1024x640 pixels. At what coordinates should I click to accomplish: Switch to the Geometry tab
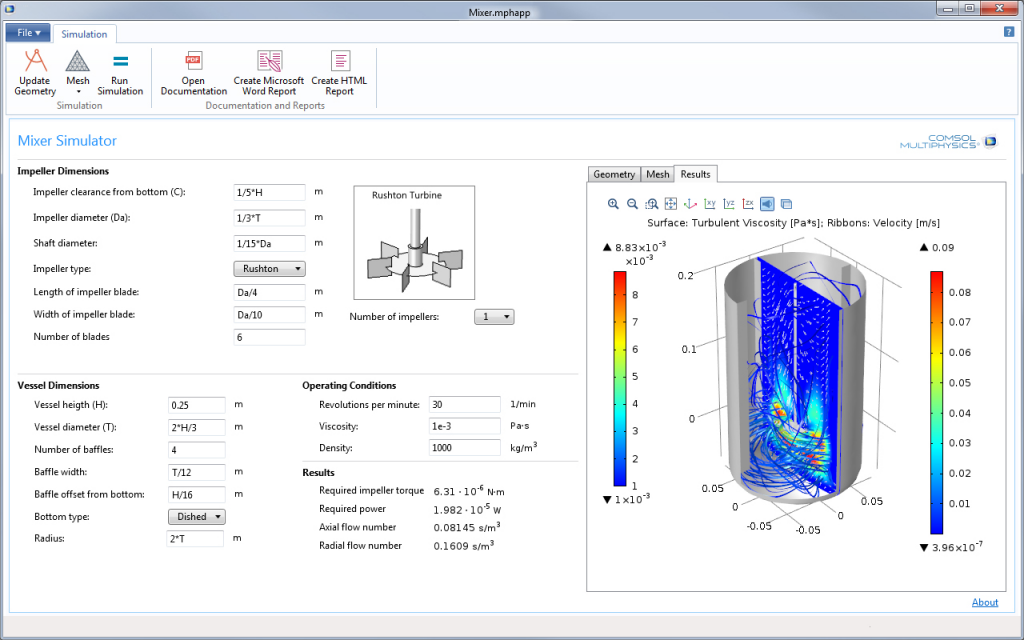click(x=613, y=174)
